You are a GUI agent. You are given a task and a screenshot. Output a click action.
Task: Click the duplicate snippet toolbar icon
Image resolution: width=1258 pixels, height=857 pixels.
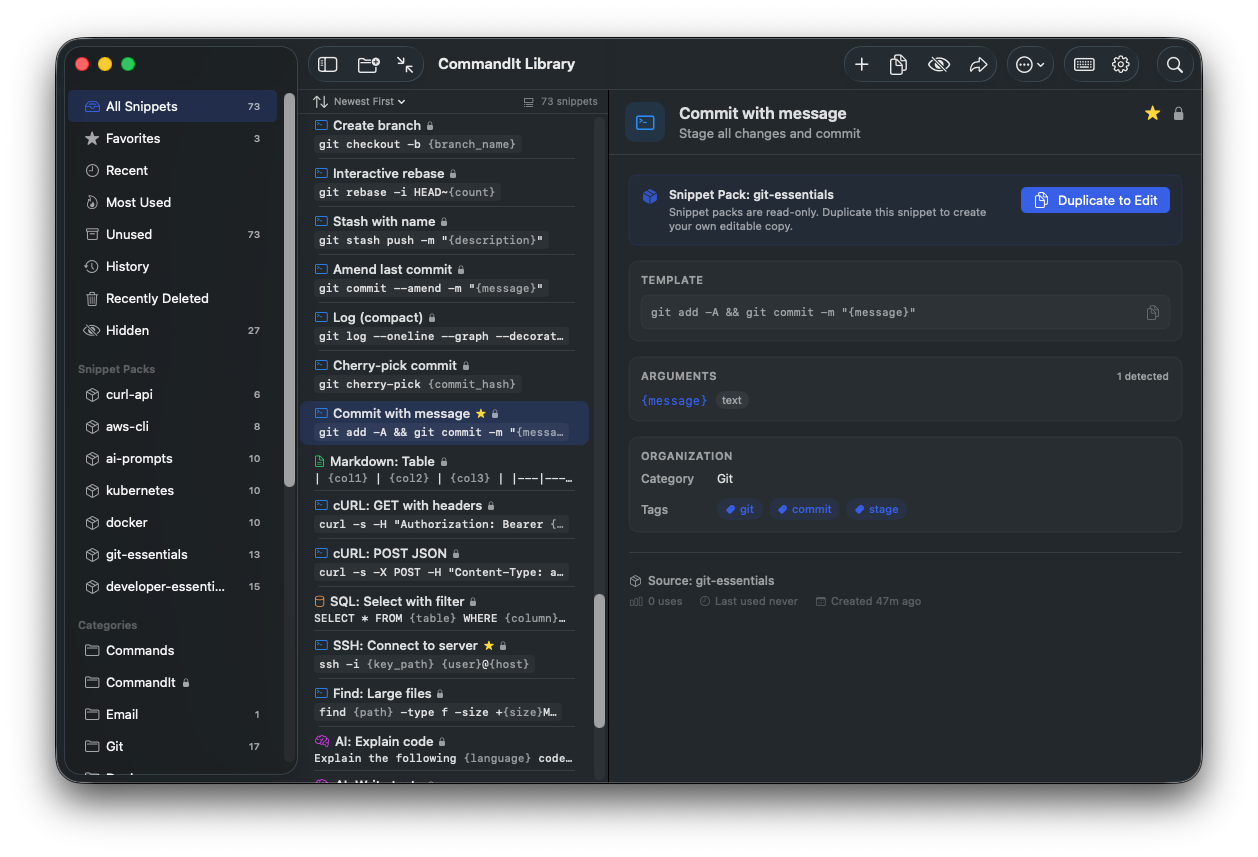[898, 64]
